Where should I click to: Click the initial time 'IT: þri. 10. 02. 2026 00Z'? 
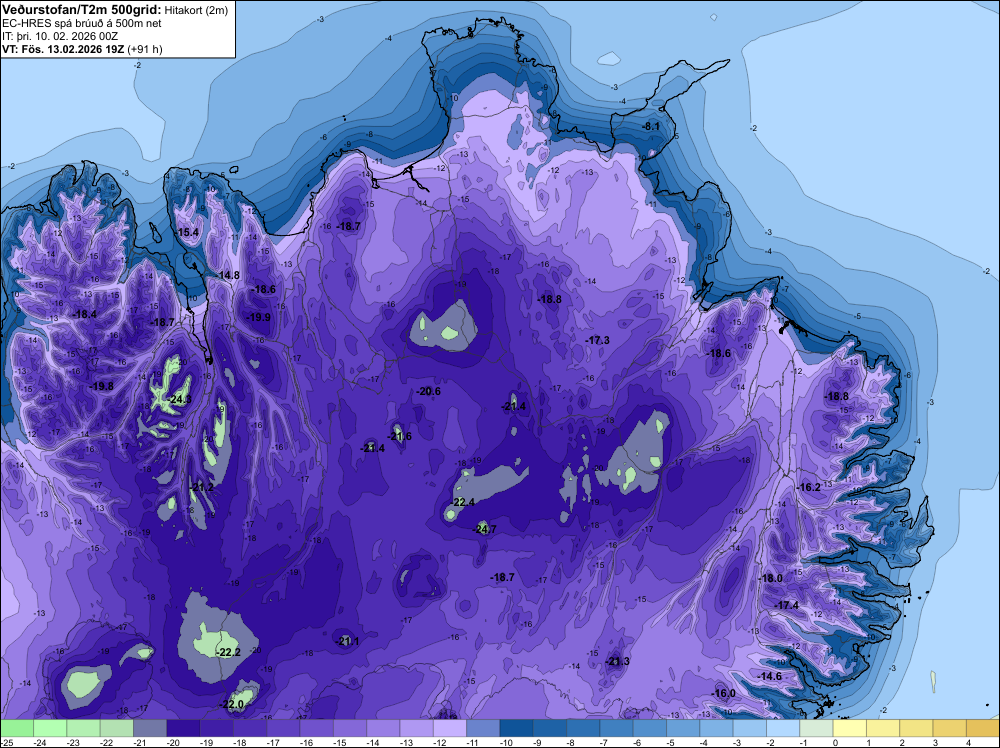tap(60, 36)
